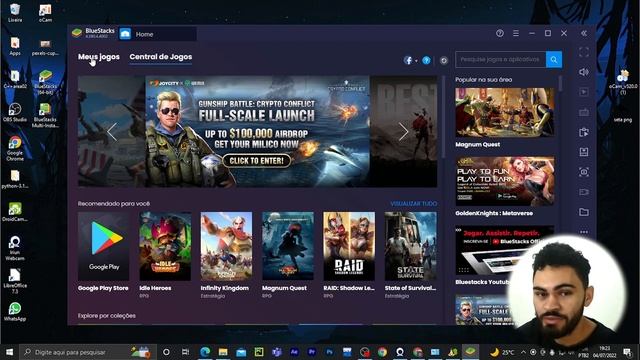
Task: Click the game search input field
Action: coord(500,60)
